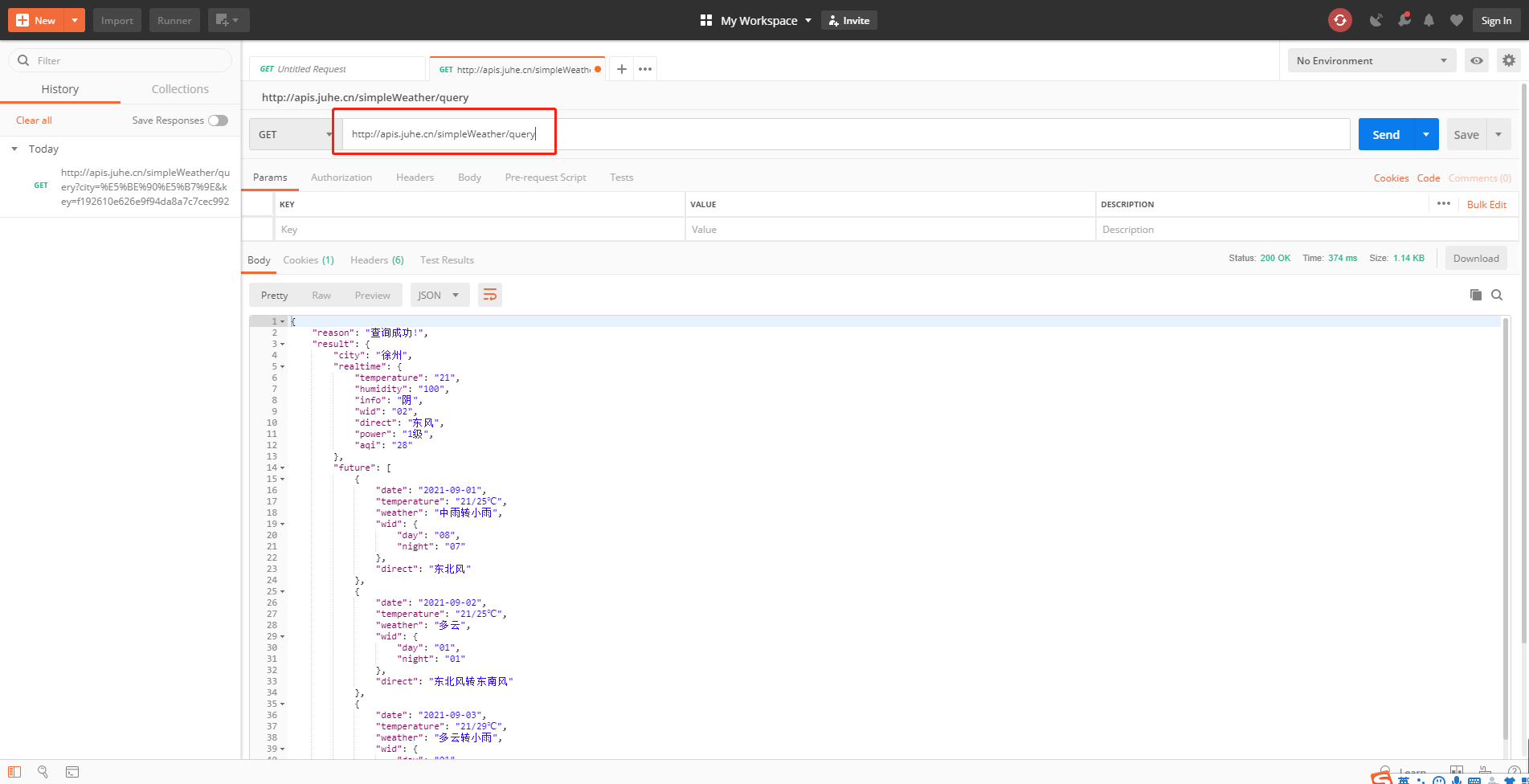This screenshot has height=784, width=1529.
Task: Click the blue Send button
Action: pyautogui.click(x=1385, y=134)
